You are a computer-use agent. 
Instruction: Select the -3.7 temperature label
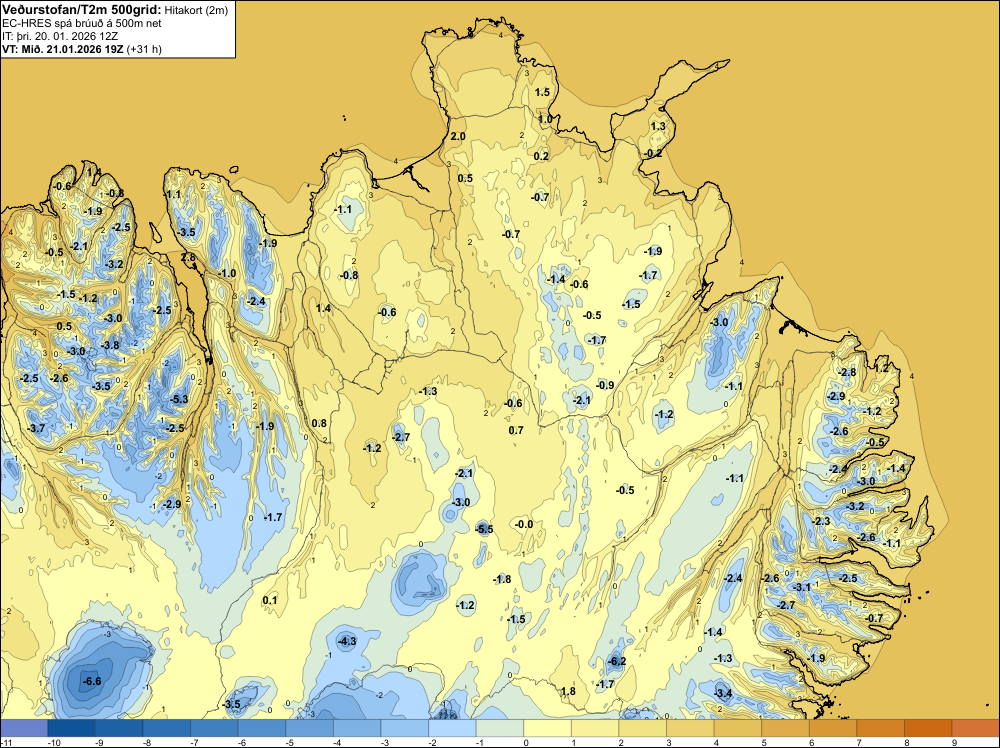click(x=36, y=428)
